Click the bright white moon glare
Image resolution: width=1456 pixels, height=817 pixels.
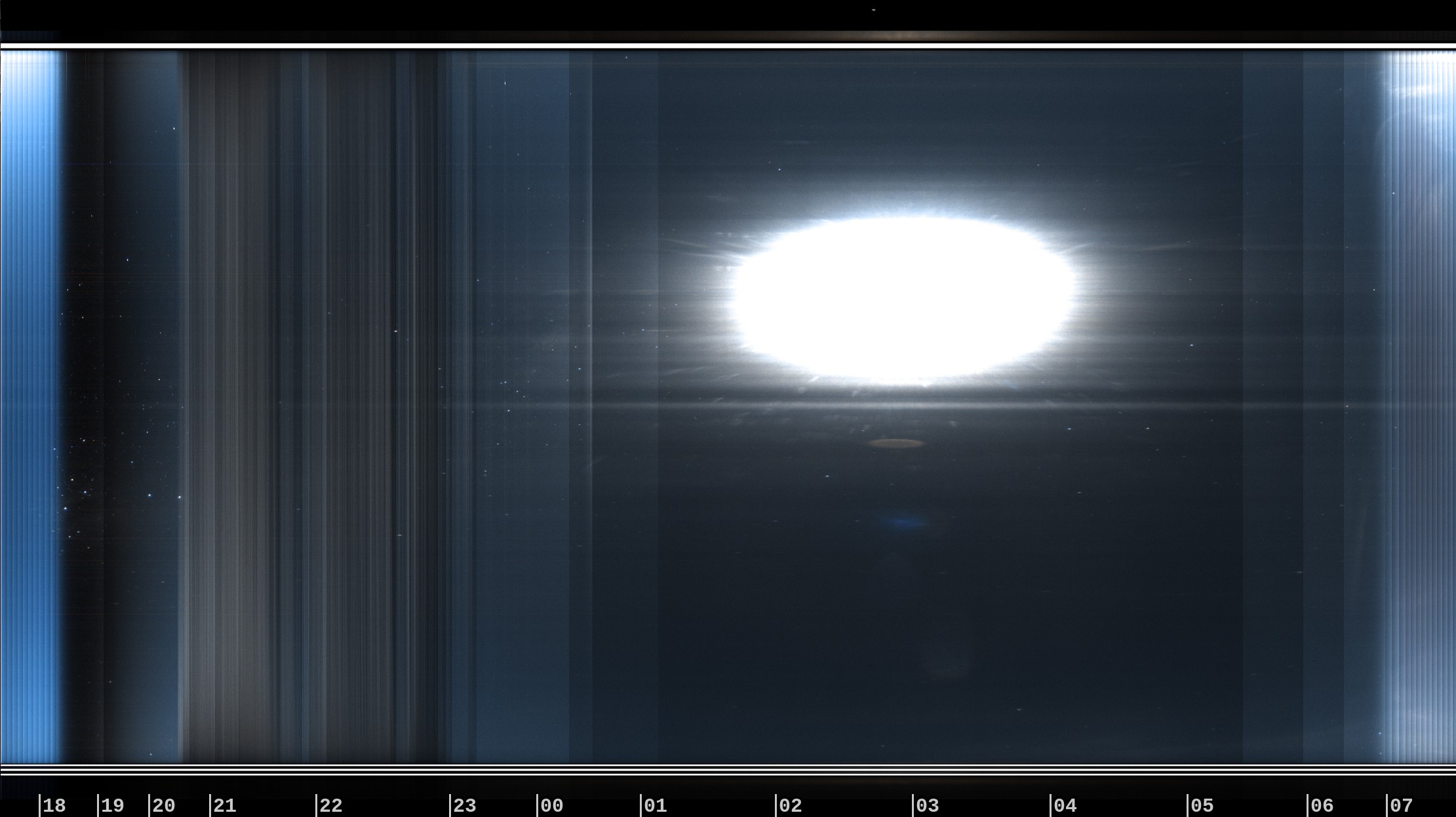(x=904, y=300)
